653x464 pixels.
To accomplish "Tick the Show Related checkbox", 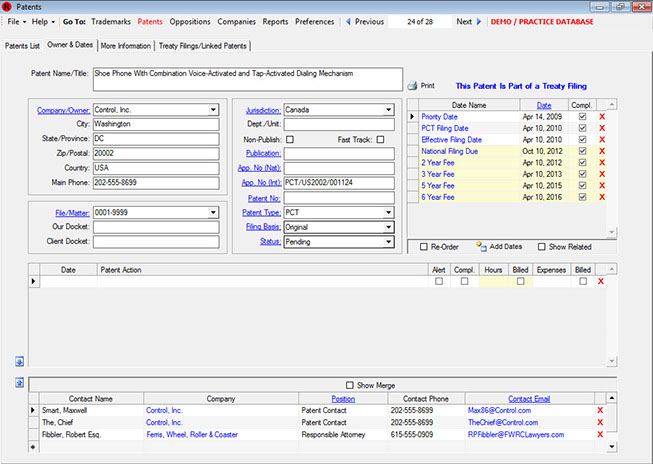I will tap(542, 246).
